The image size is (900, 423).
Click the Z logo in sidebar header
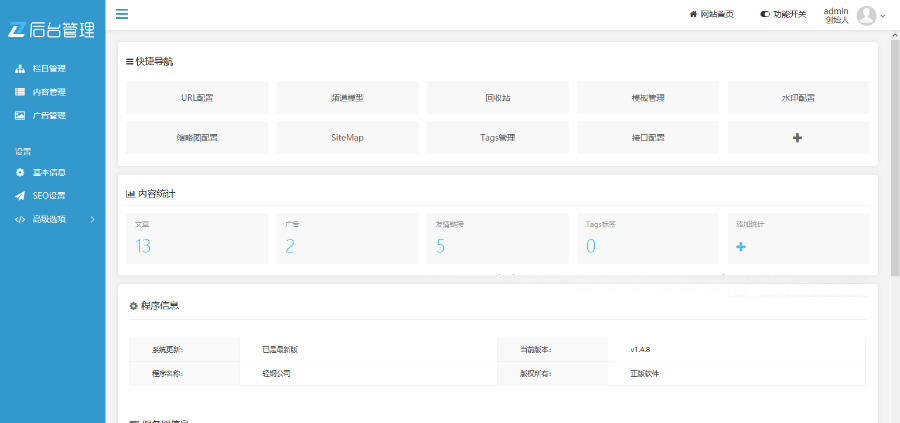(x=16, y=29)
